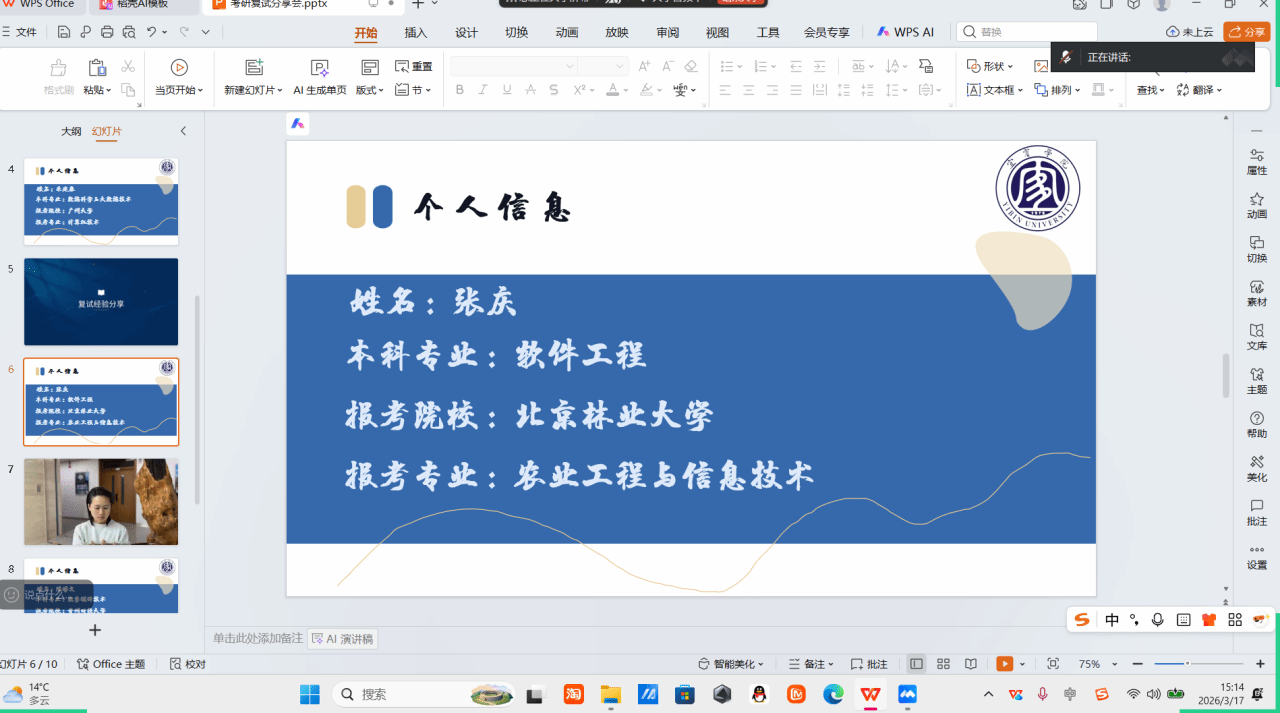Toggle normal view mode in status bar

click(x=916, y=664)
